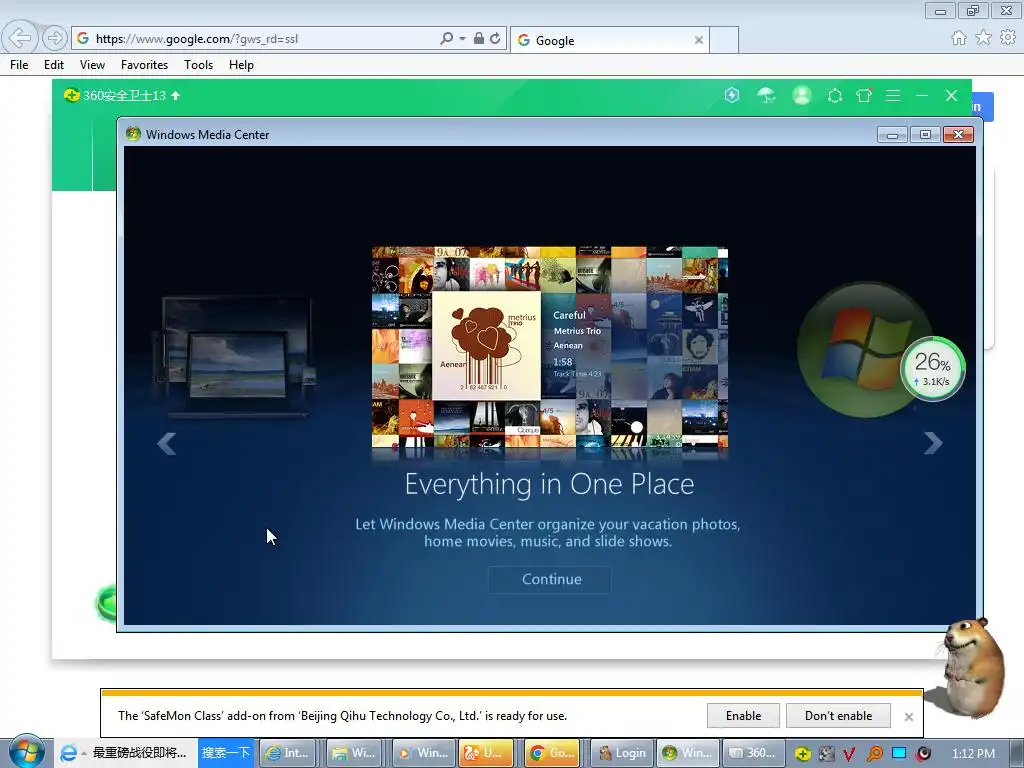Open the Windows Start orb
Viewport: 1024px width, 768px height.
pyautogui.click(x=27, y=751)
